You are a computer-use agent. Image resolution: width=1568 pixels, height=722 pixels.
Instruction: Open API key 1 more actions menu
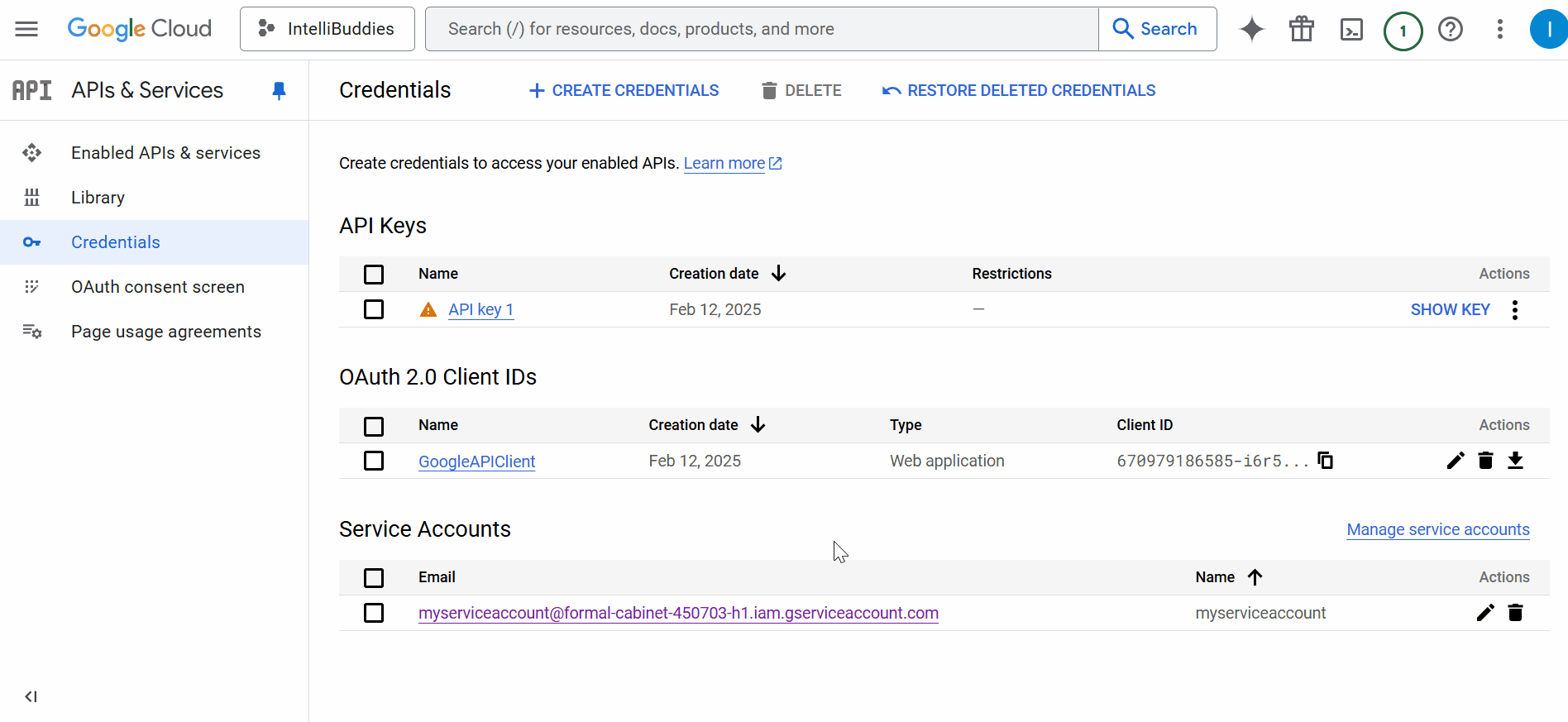pyautogui.click(x=1515, y=309)
